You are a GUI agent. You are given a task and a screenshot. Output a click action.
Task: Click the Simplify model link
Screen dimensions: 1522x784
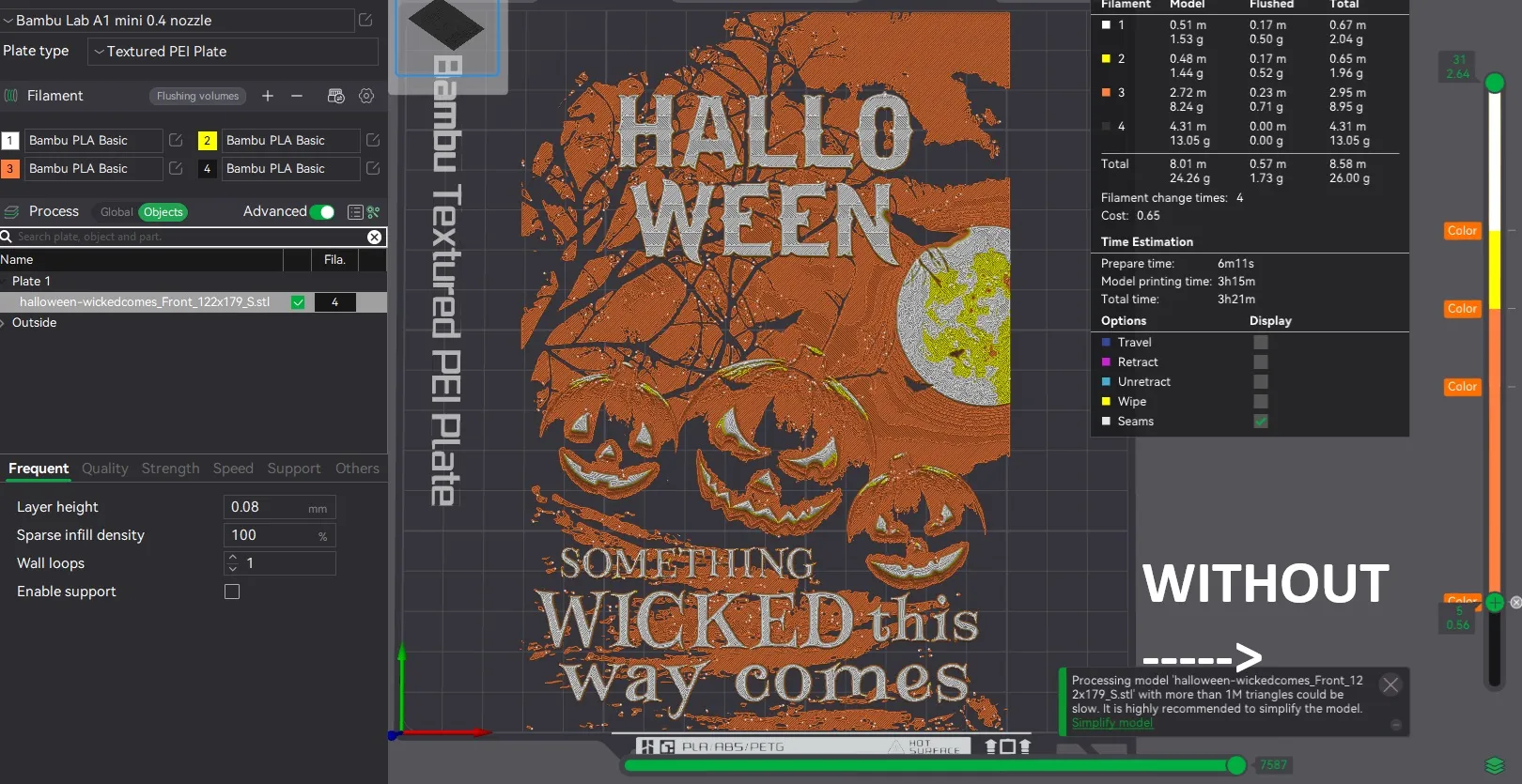click(x=1112, y=723)
